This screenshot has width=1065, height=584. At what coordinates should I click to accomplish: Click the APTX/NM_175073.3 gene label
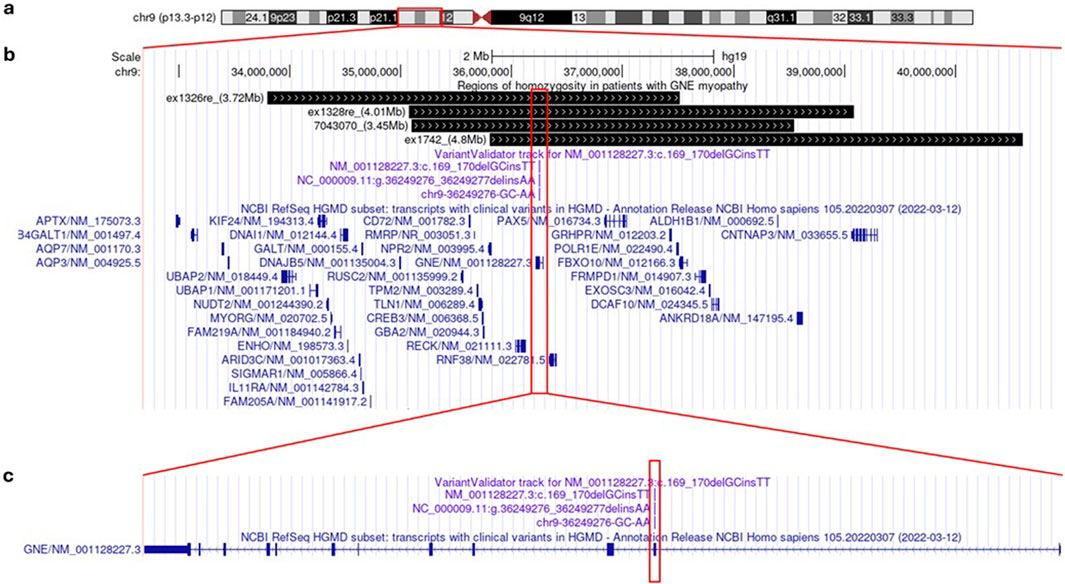pos(88,221)
